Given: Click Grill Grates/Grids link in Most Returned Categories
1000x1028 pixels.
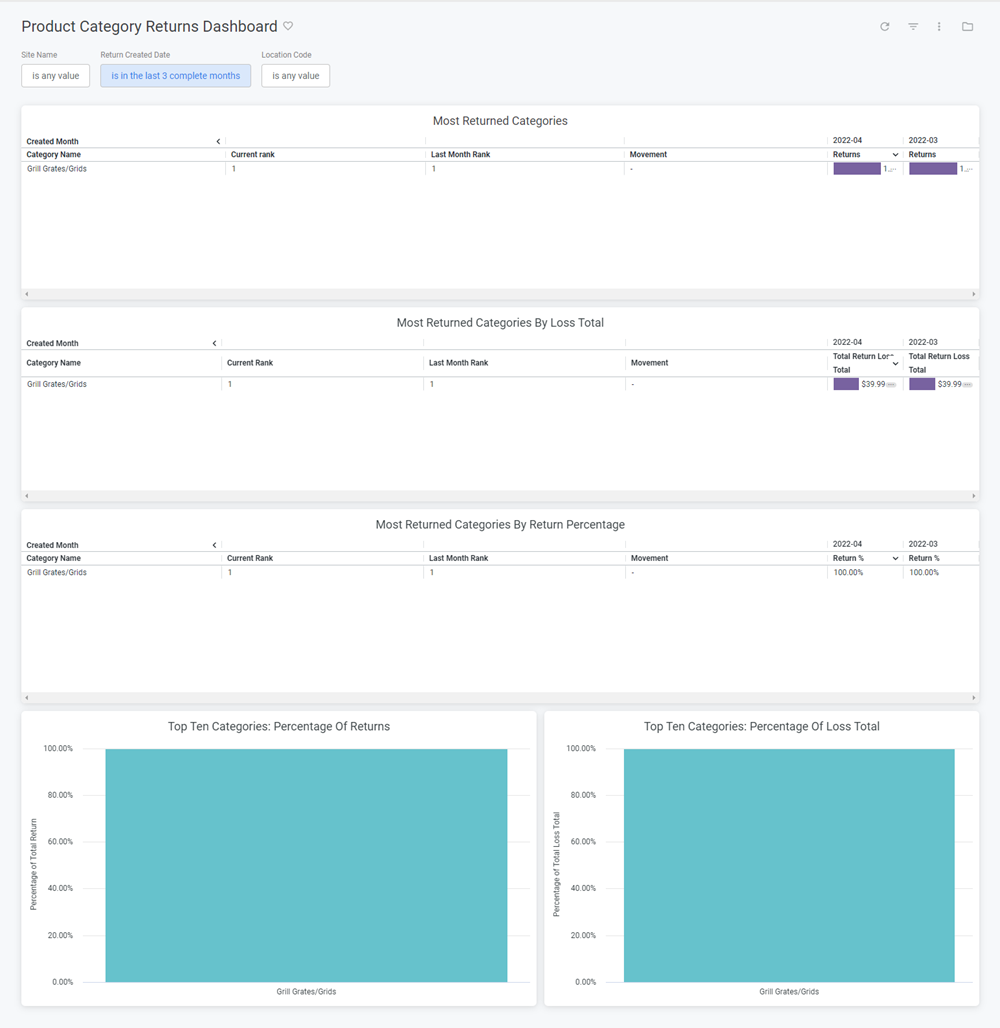Looking at the screenshot, I should 57,169.
